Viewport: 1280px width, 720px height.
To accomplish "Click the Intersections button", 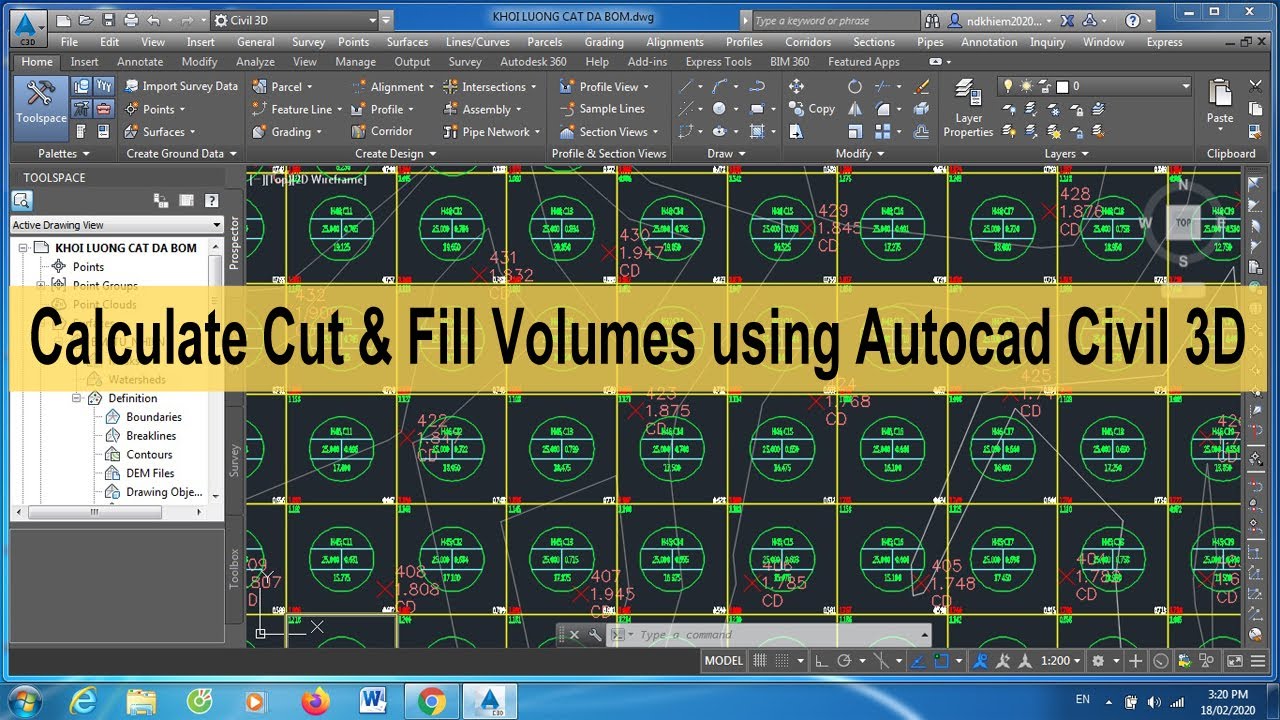I will (x=489, y=87).
